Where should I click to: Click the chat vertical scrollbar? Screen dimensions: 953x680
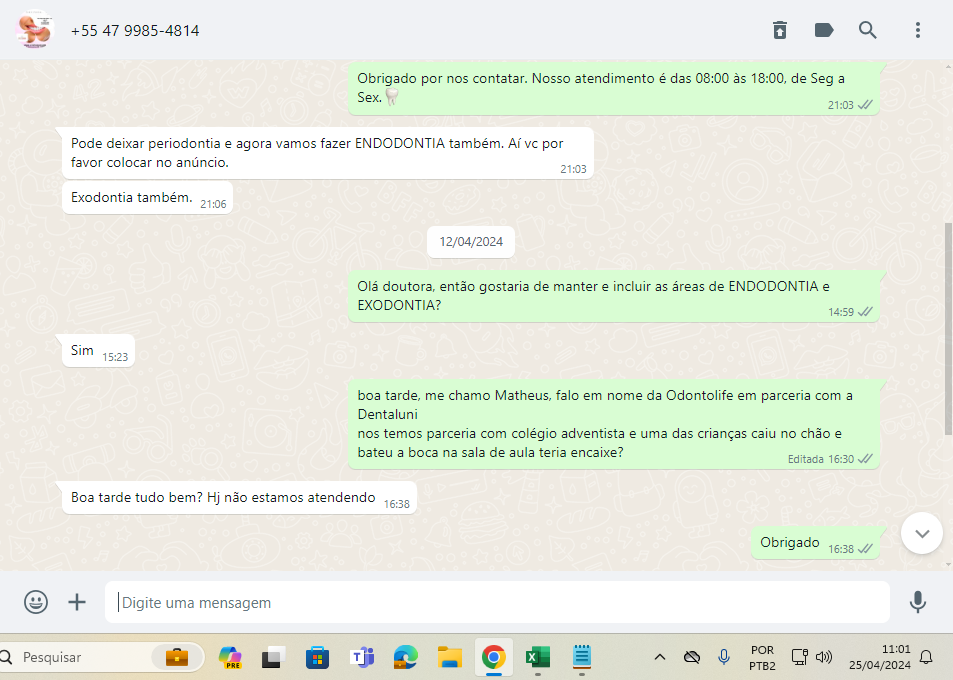(x=947, y=328)
